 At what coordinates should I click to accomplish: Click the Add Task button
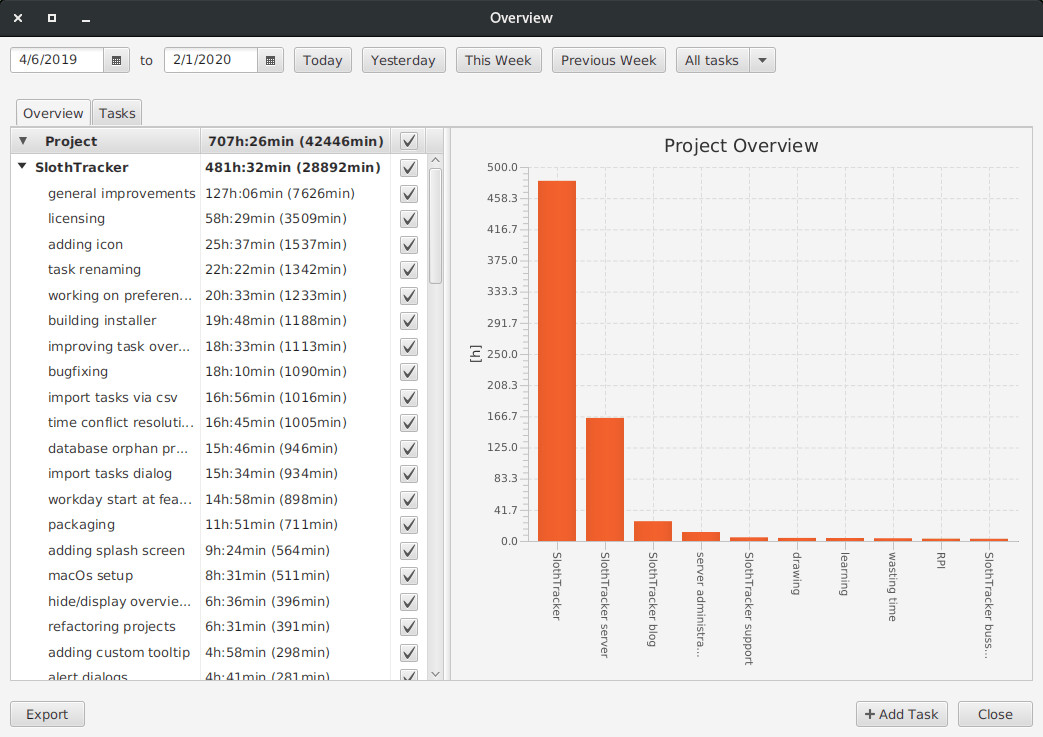point(901,714)
